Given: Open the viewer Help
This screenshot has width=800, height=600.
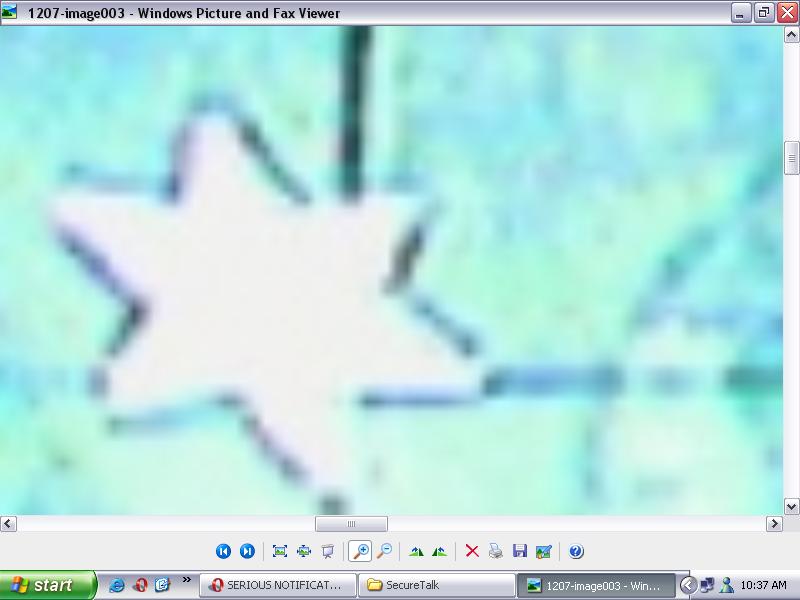Looking at the screenshot, I should 576,551.
